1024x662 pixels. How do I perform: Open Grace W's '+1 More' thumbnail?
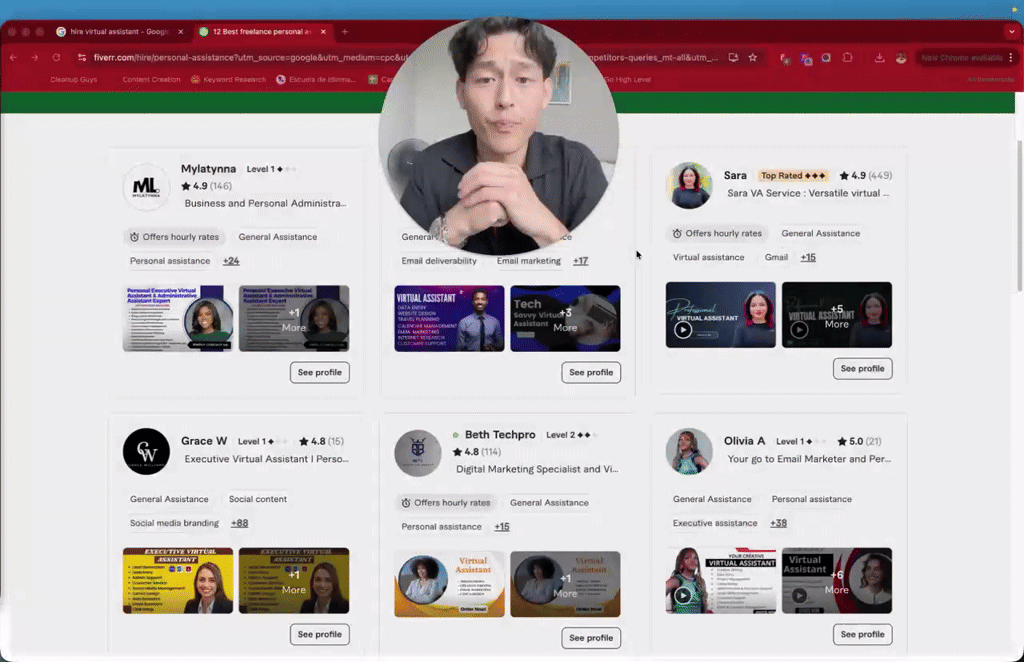point(294,580)
